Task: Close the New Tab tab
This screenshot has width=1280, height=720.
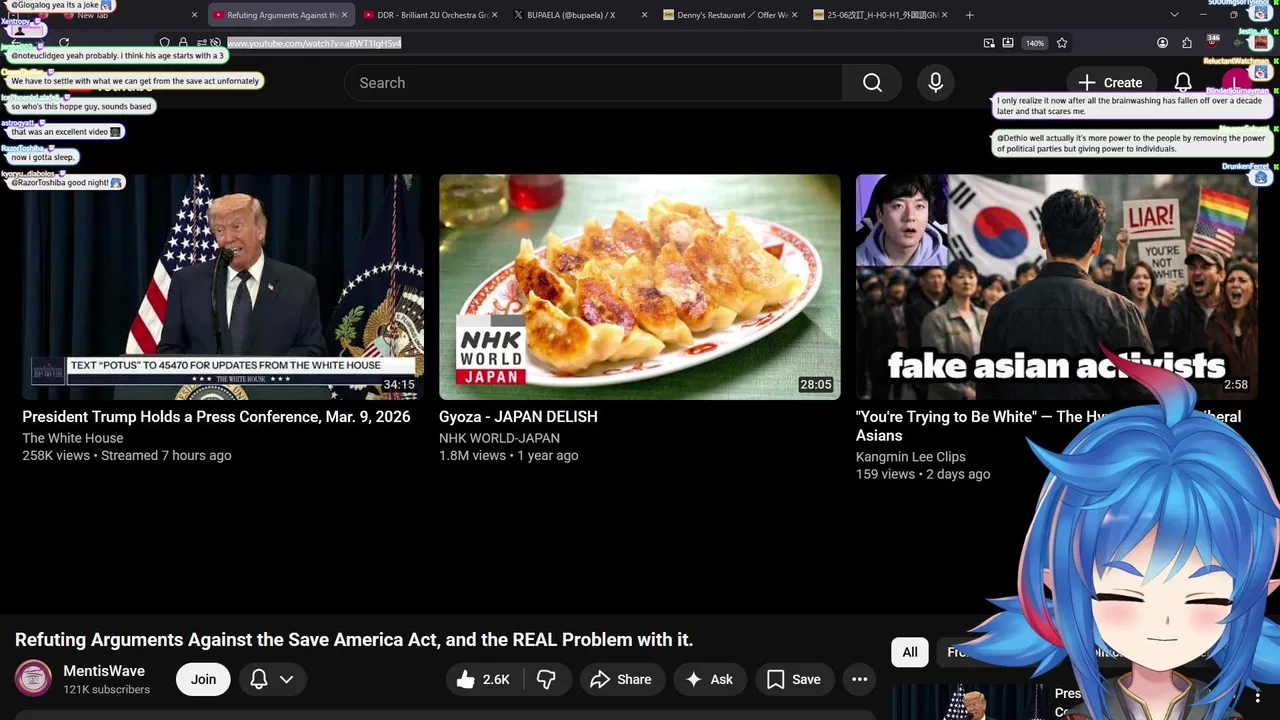Action: (195, 15)
